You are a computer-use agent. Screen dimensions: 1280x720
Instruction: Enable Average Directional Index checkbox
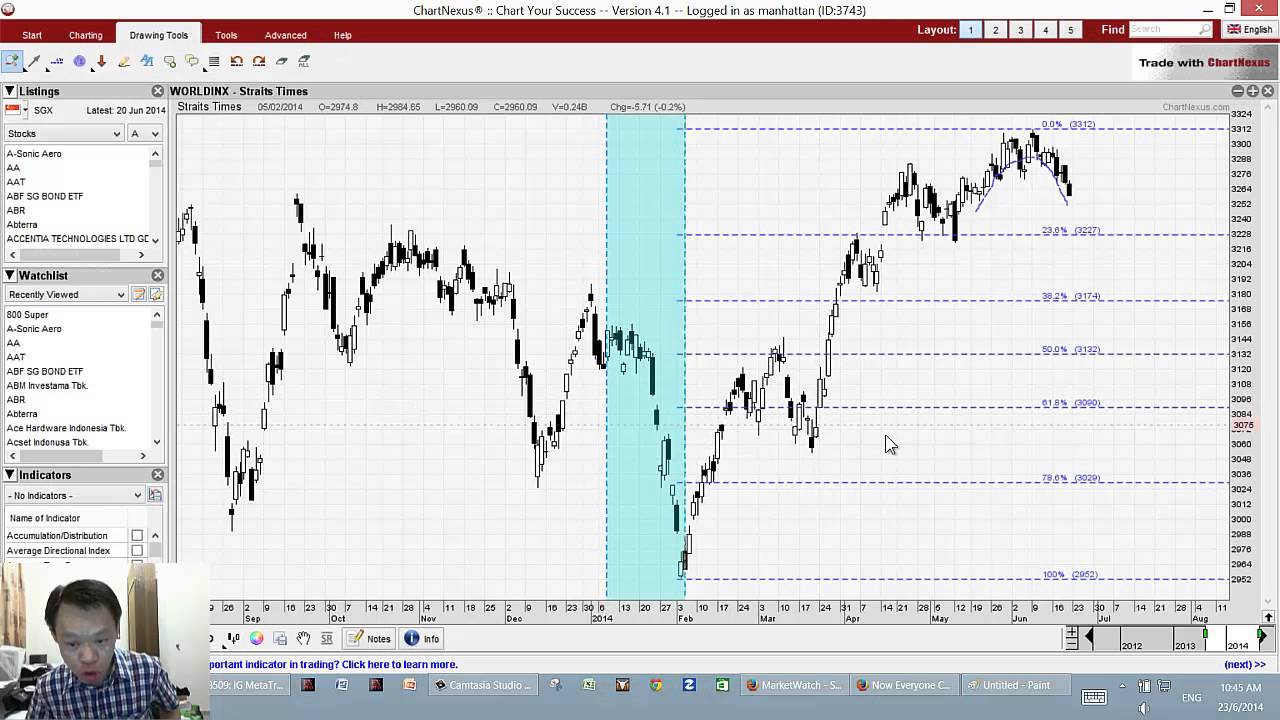point(137,551)
